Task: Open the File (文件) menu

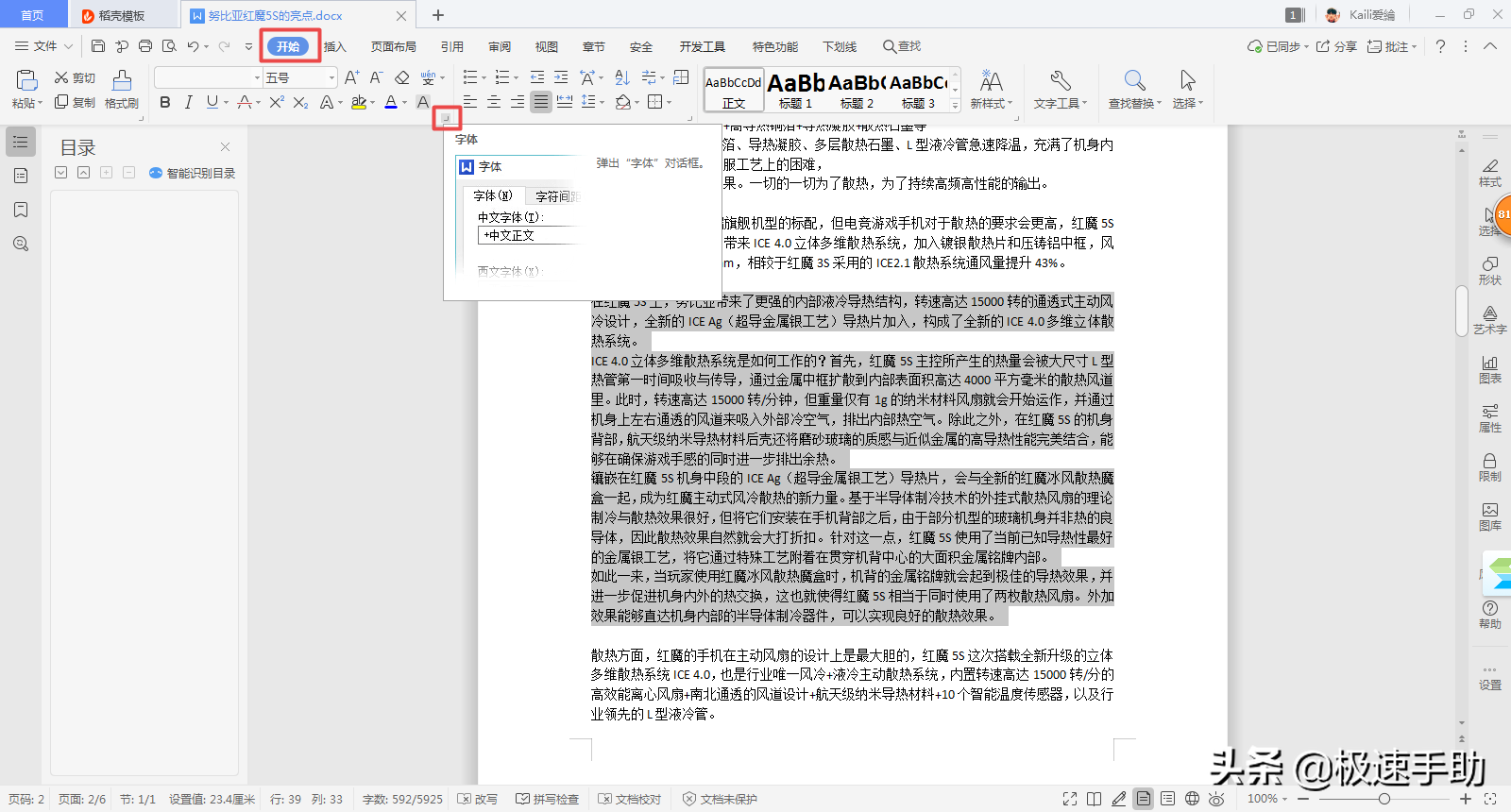Action: [x=42, y=45]
